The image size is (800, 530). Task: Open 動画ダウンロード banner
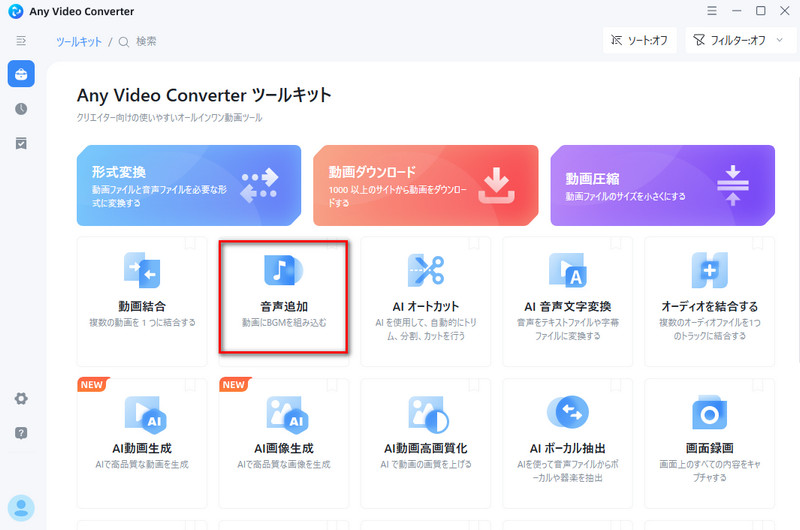point(426,185)
